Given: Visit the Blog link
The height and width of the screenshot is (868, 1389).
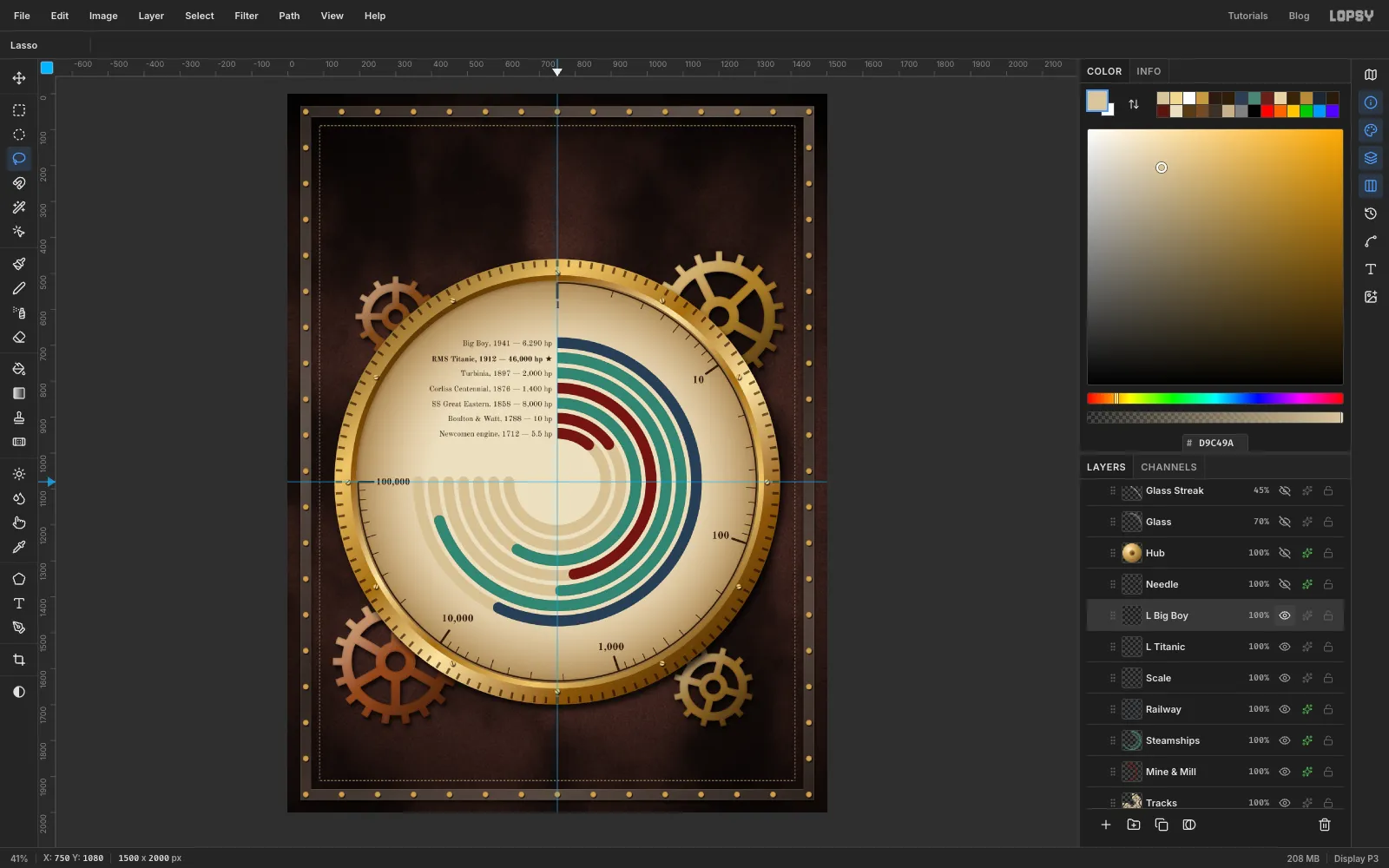Looking at the screenshot, I should pyautogui.click(x=1299, y=16).
